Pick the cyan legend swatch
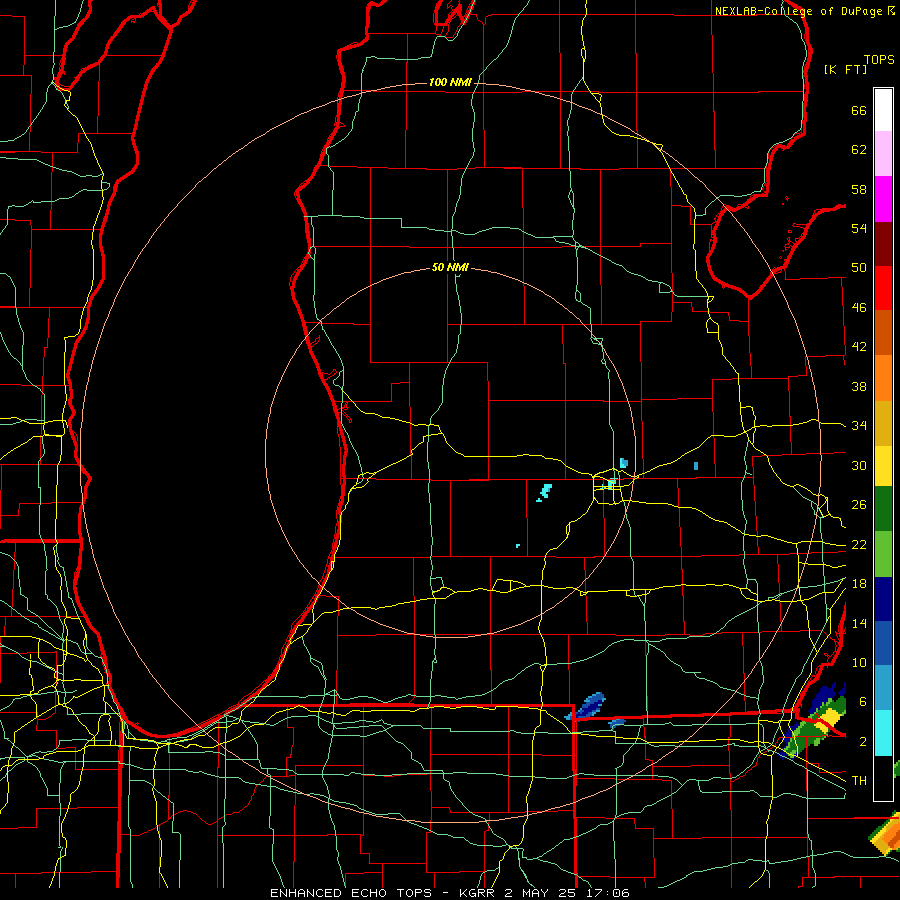This screenshot has height=900, width=900. 883,733
